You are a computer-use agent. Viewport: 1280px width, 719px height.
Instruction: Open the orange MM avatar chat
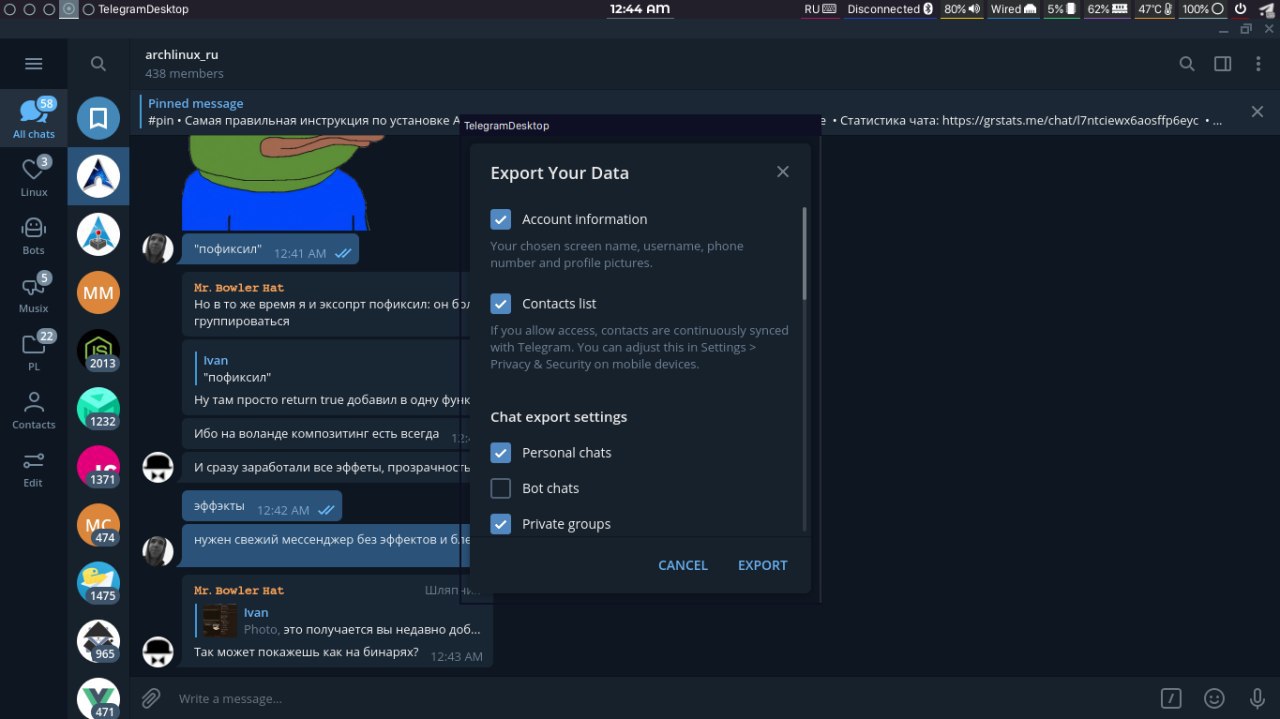pyautogui.click(x=98, y=293)
